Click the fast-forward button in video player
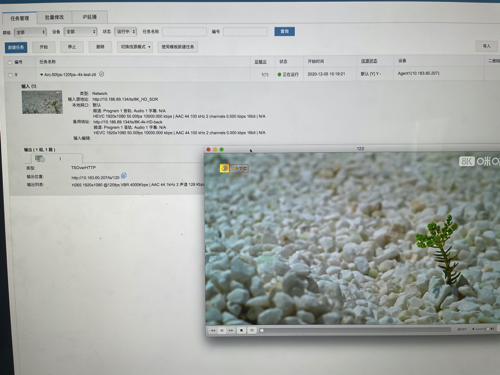 [x=231, y=330]
